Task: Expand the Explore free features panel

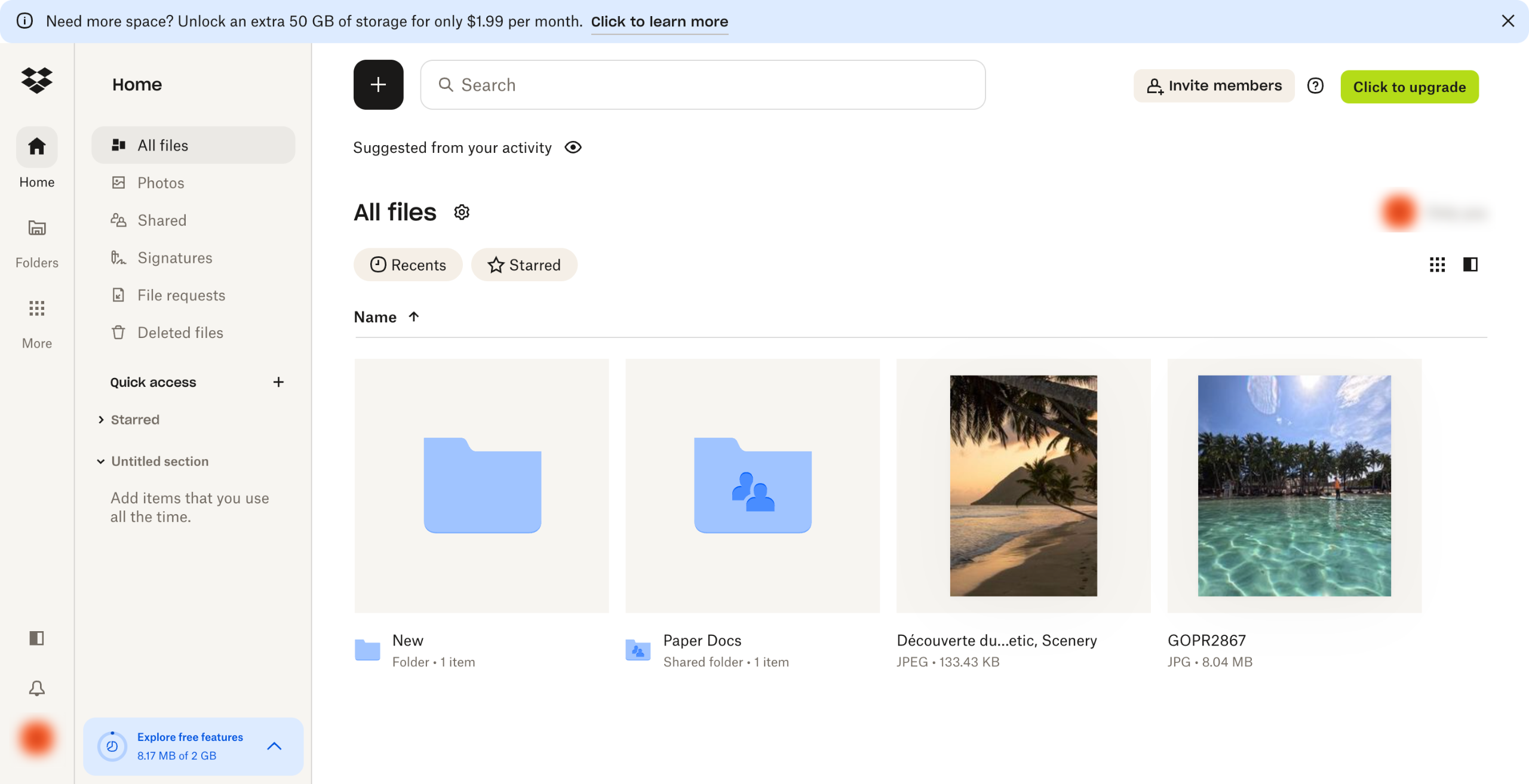Action: pyautogui.click(x=274, y=746)
